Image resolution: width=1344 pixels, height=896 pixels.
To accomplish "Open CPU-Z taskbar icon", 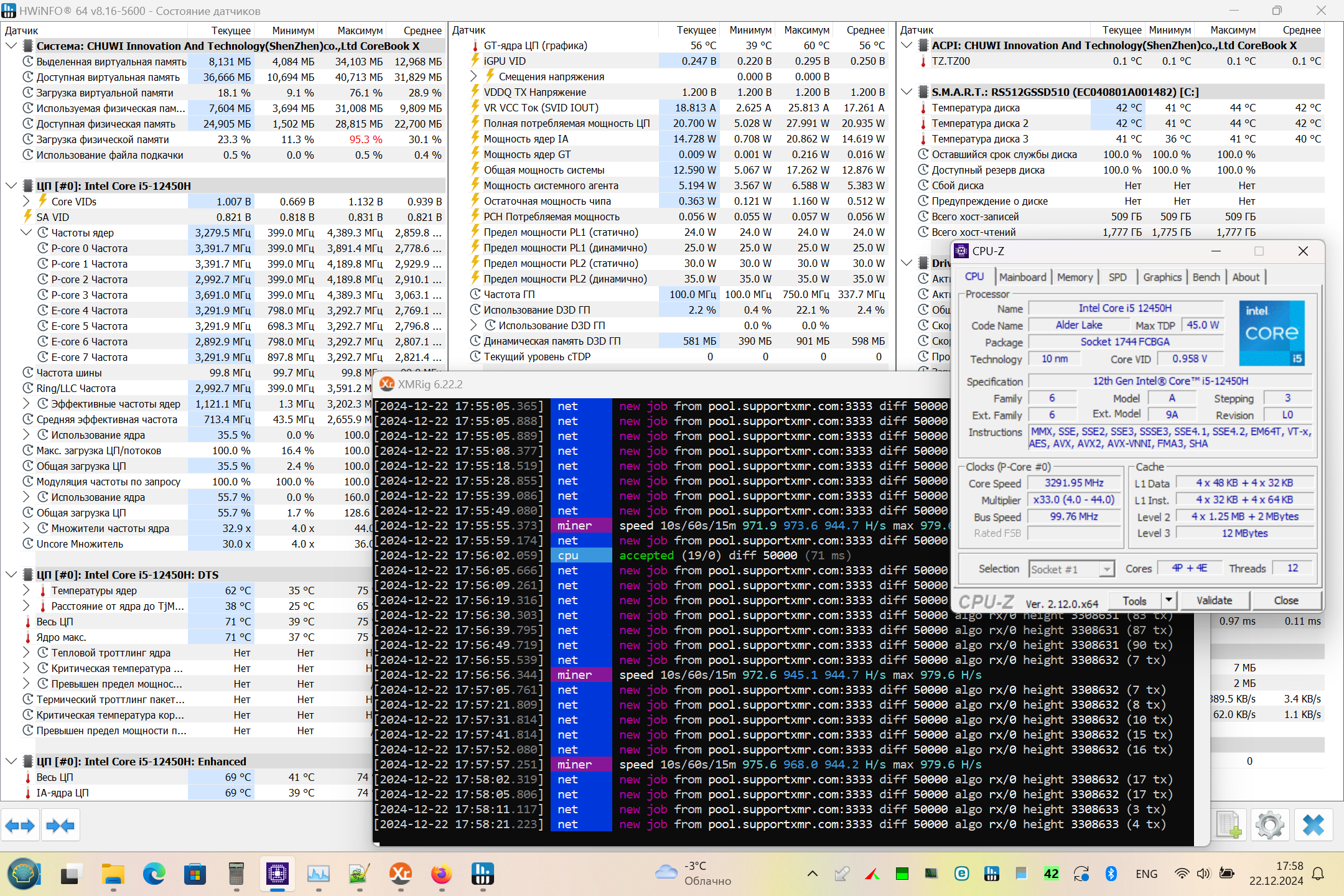I will (x=277, y=874).
